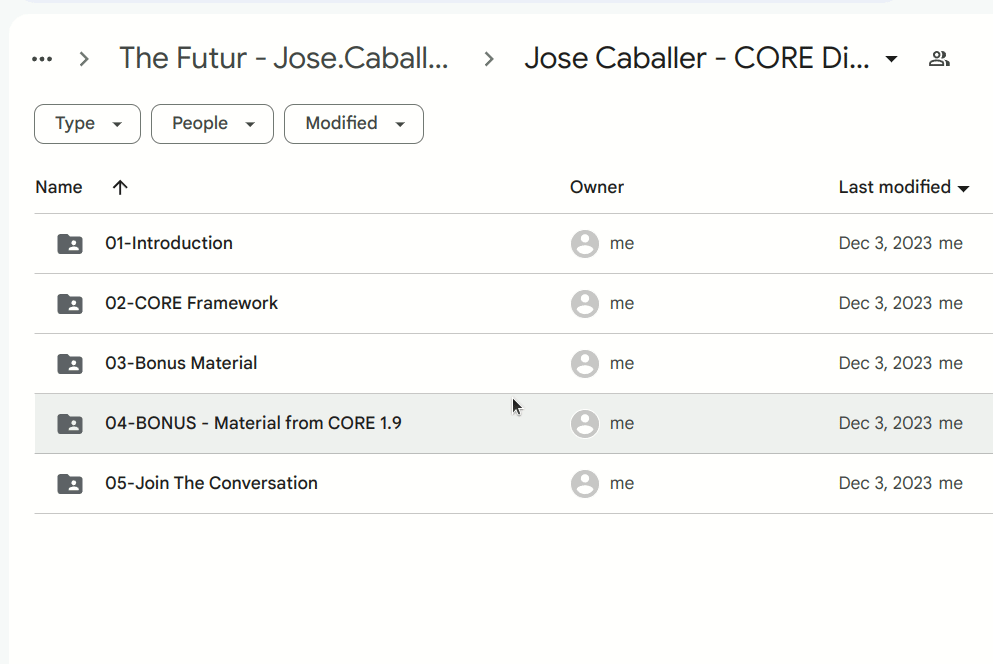Image resolution: width=993 pixels, height=664 pixels.
Task: Click the shared folder icon for 02-CORE Framework
Action: [70, 304]
